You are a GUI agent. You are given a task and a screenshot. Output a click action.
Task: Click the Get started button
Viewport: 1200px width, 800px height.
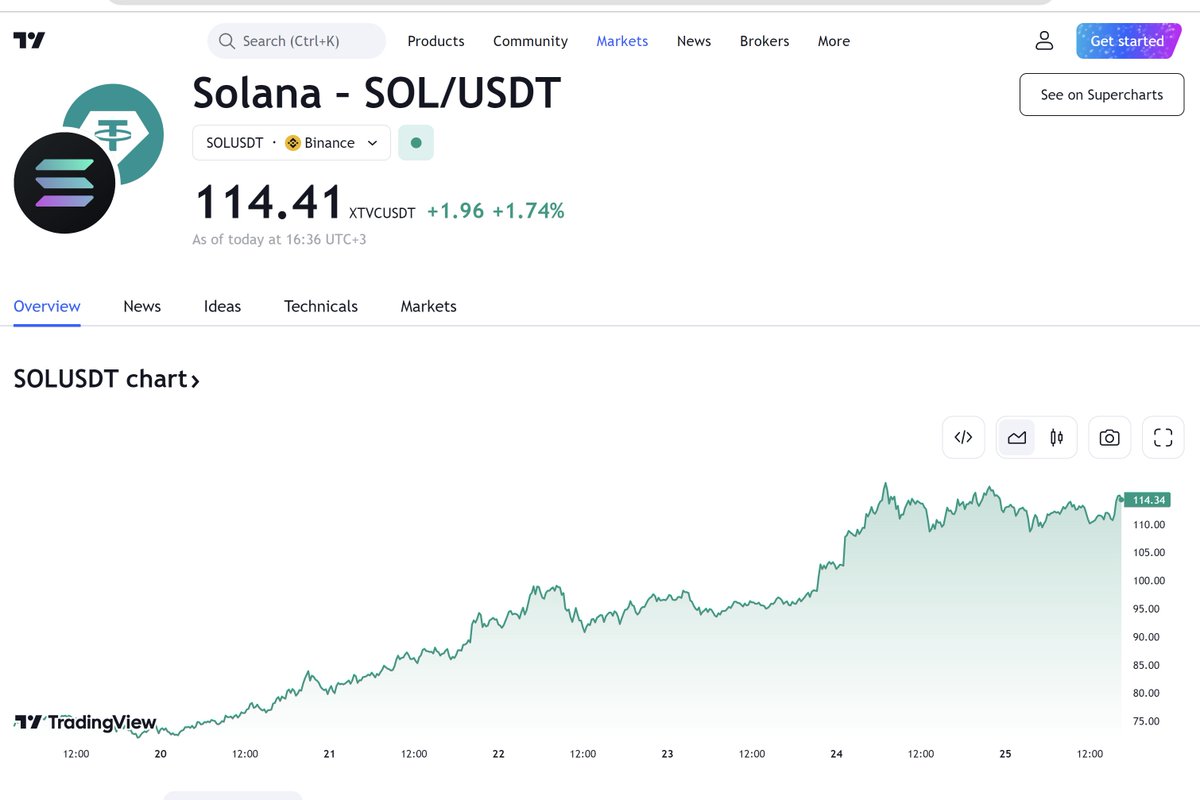point(1127,41)
